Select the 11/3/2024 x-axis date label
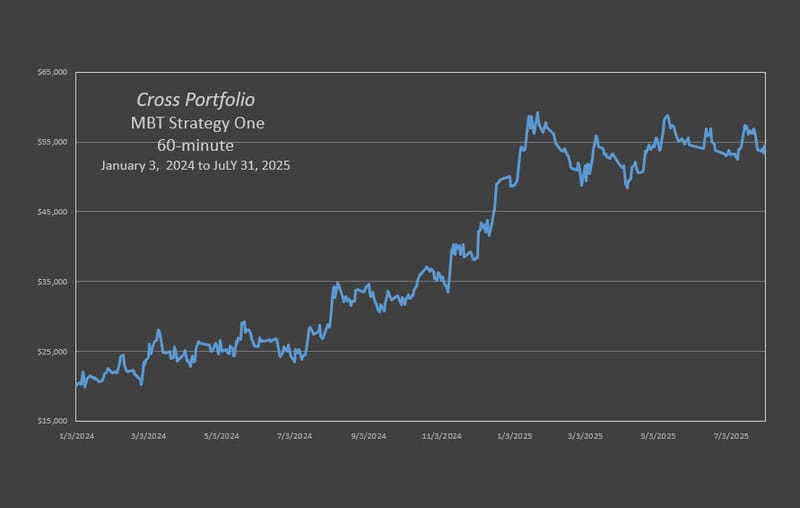 point(442,436)
